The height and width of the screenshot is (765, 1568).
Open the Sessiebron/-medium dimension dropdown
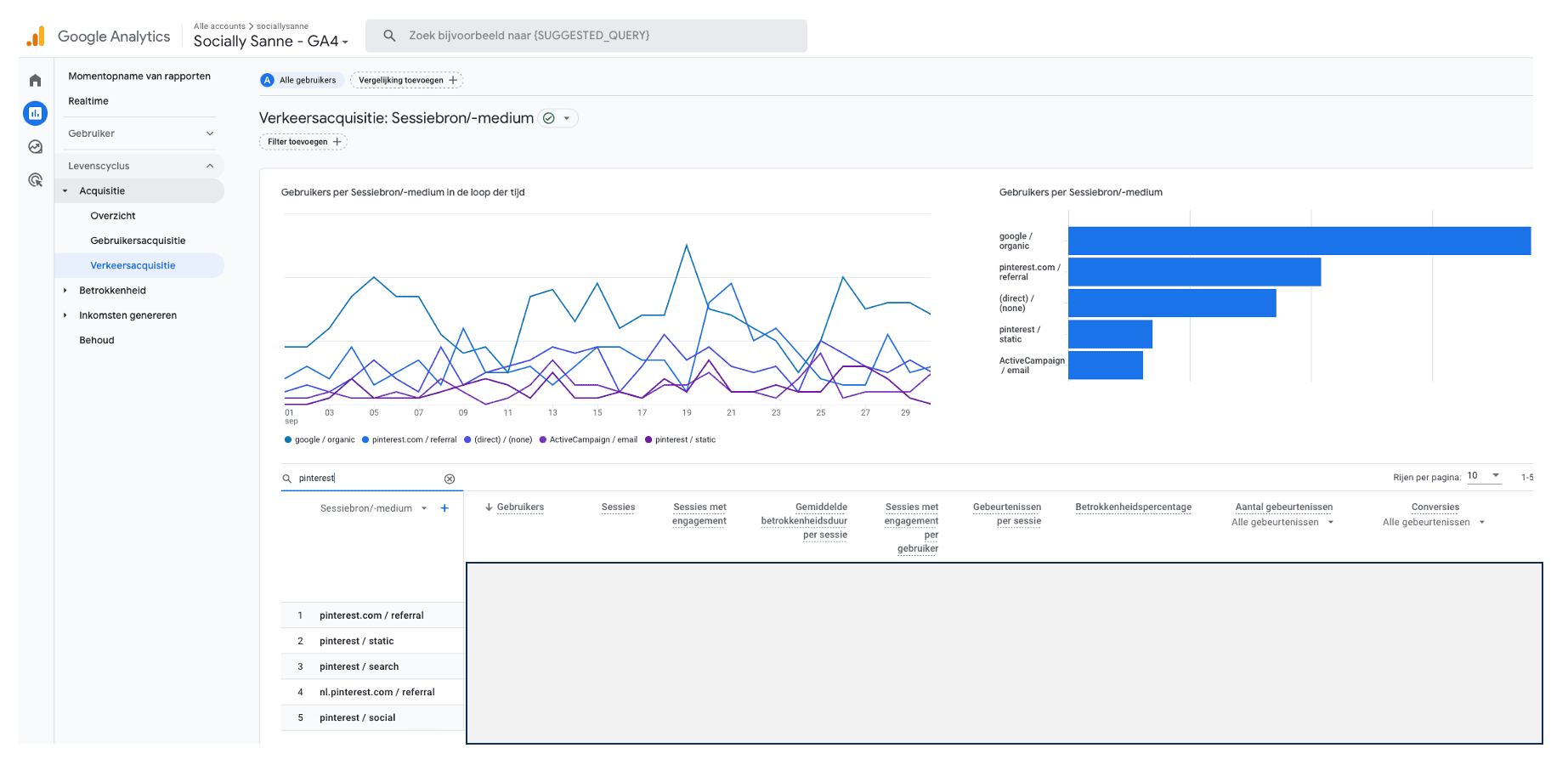374,508
